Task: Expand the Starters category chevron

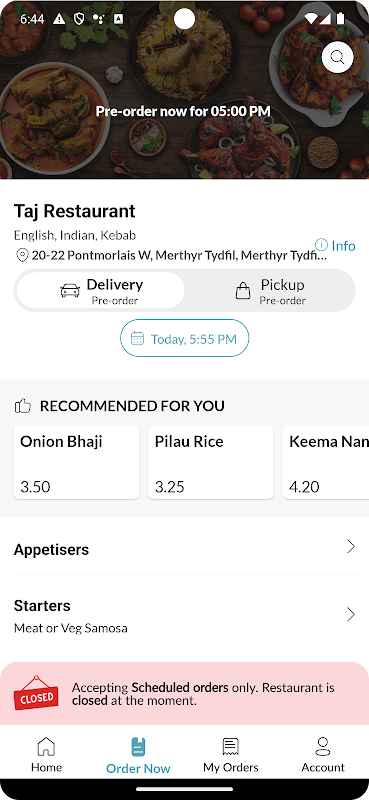Action: click(x=351, y=614)
